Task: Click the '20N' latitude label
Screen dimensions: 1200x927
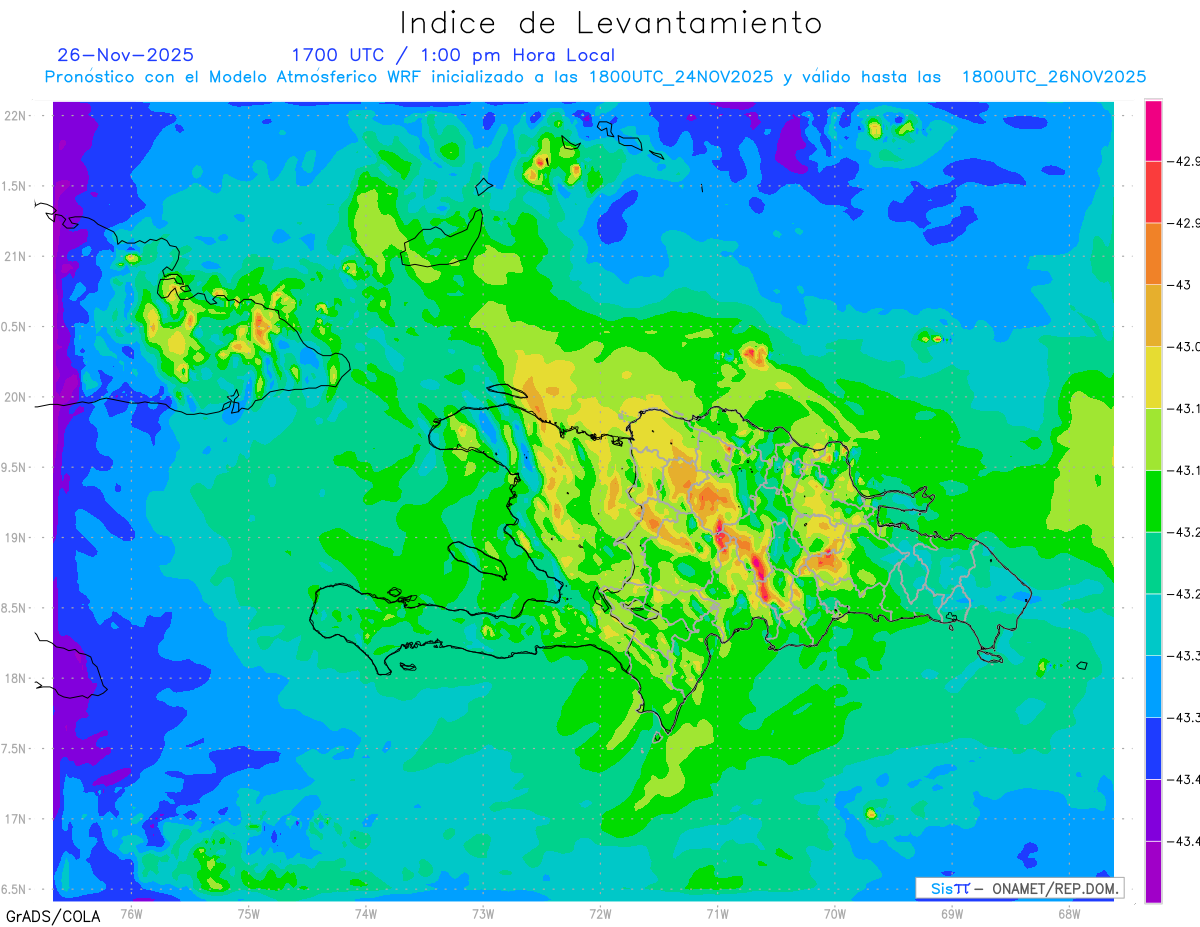Action: pos(16,397)
